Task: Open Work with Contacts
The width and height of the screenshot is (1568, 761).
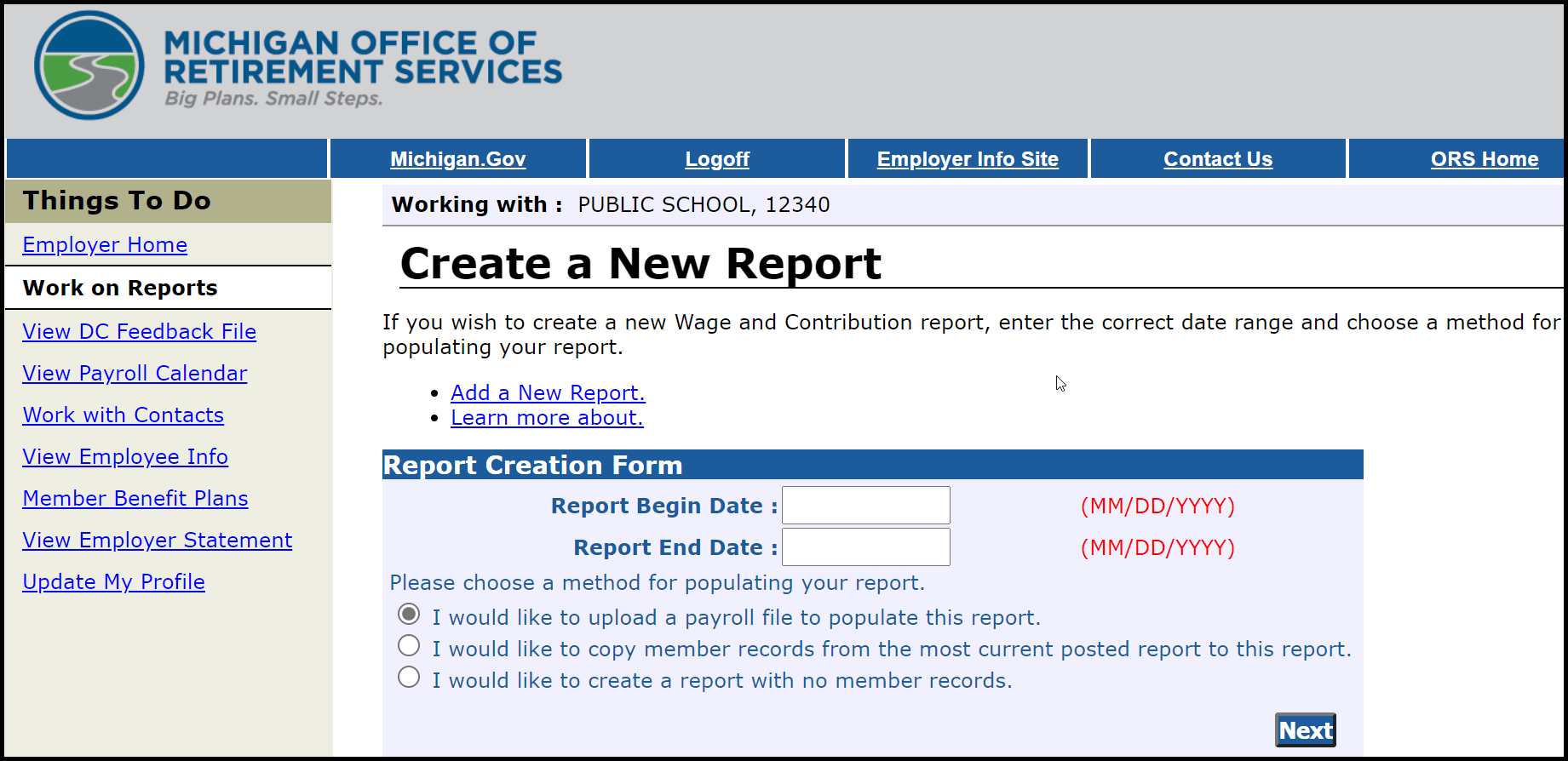Action: click(123, 415)
